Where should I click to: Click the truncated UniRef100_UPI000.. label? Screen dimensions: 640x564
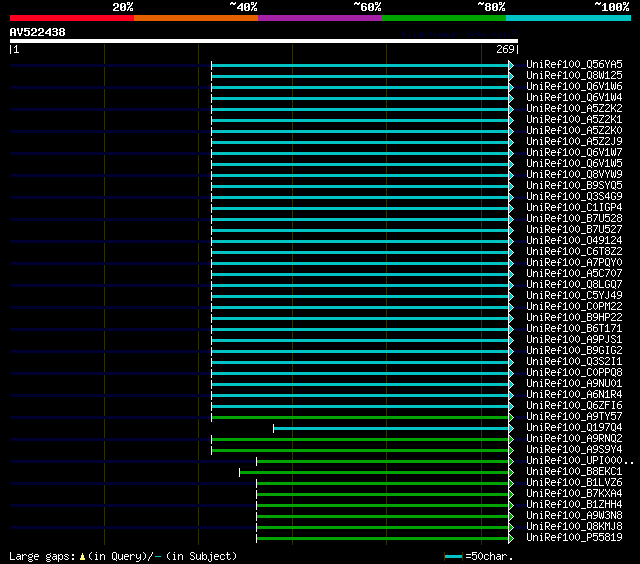(580, 461)
